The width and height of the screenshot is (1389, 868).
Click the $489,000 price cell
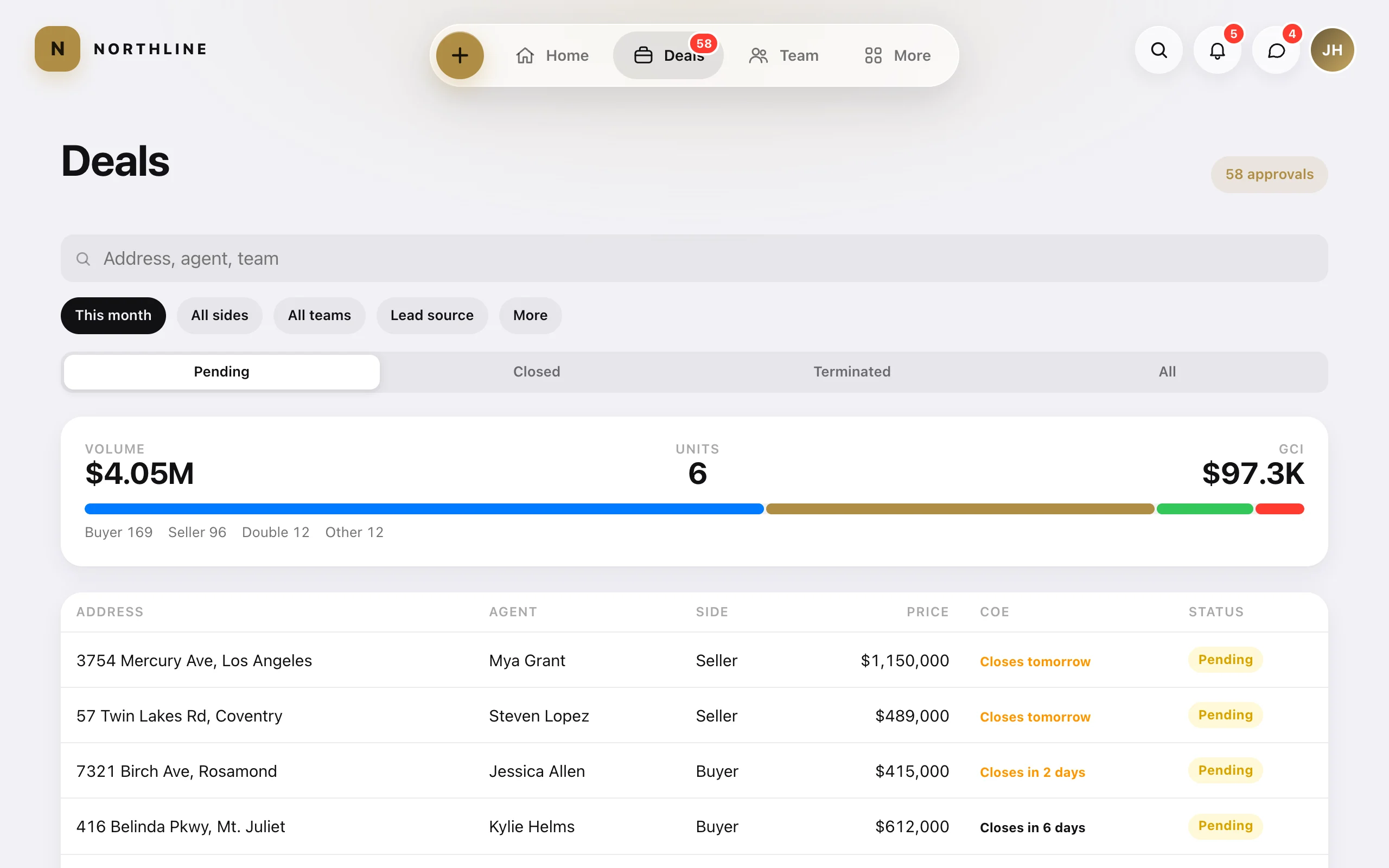point(912,716)
